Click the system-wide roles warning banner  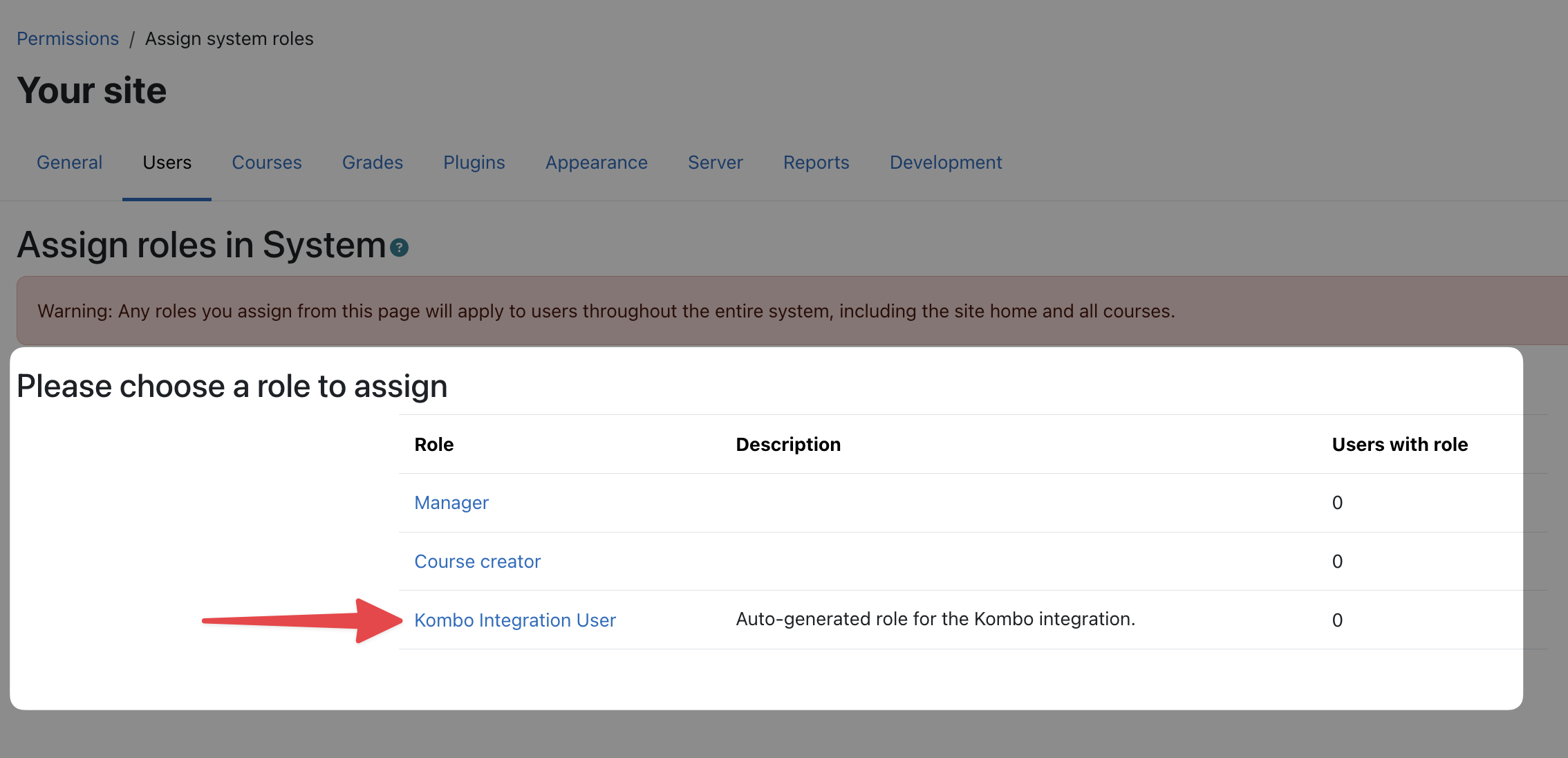(x=606, y=311)
